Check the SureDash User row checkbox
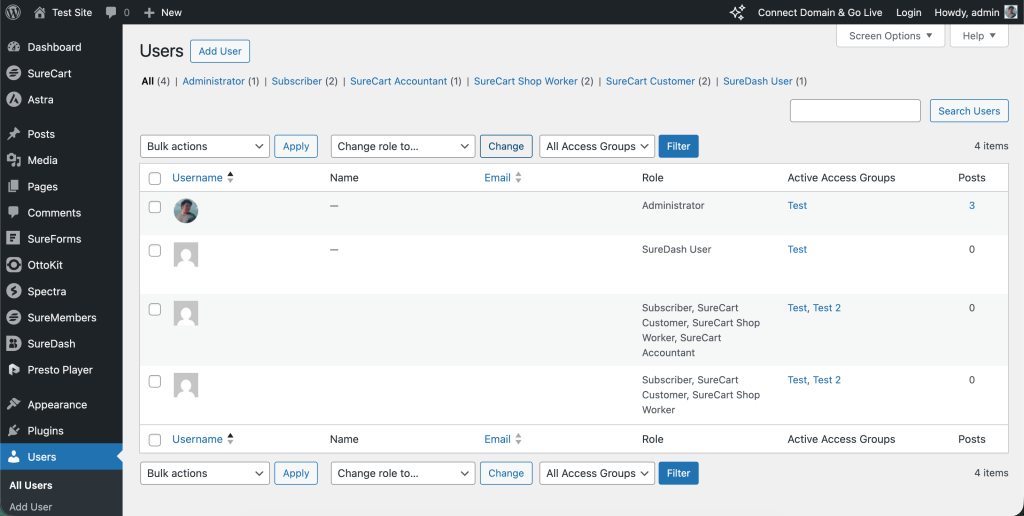Screen dimensions: 1024x516 (x=155, y=251)
